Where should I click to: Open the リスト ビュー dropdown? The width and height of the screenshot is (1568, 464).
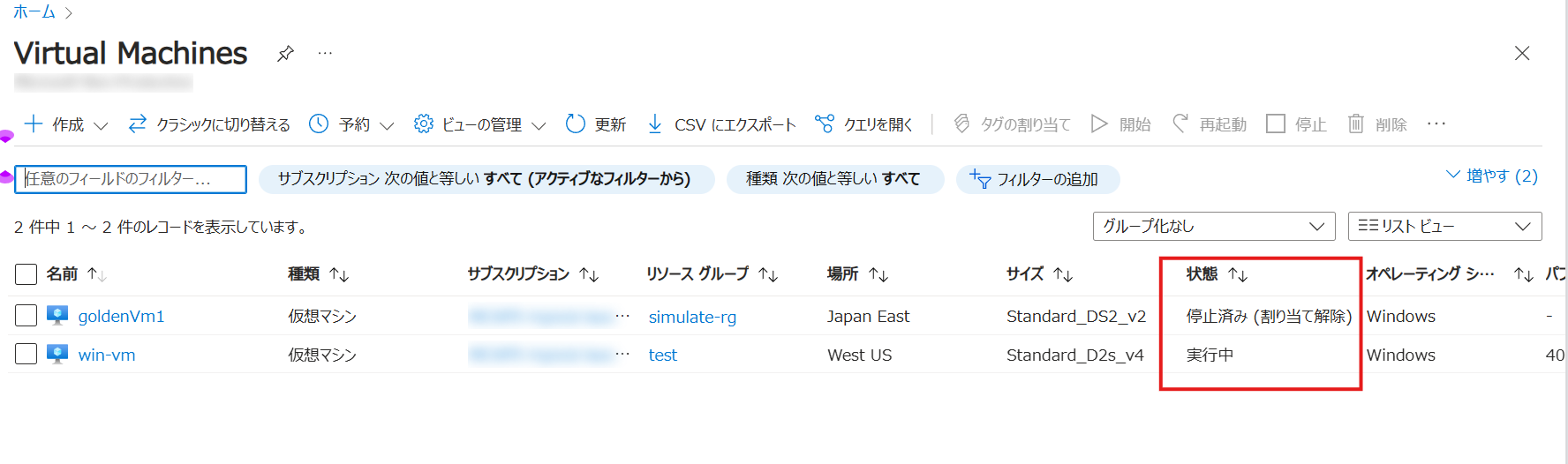tap(1445, 226)
